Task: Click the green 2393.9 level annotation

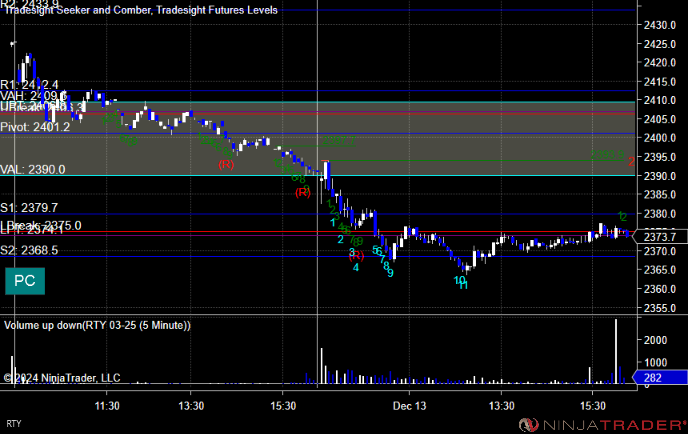Action: [607, 155]
